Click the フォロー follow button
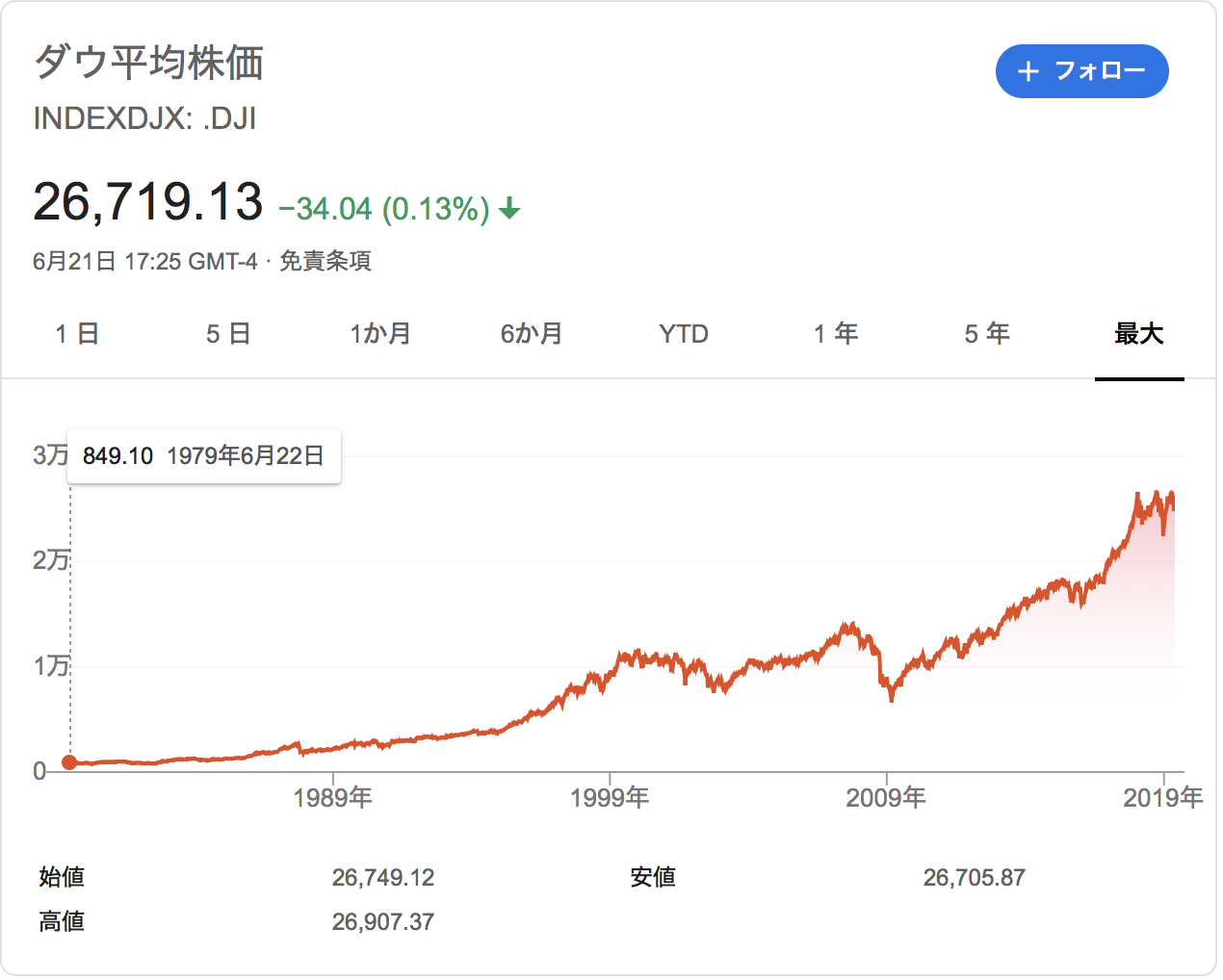This screenshot has height=980, width=1223. [1081, 71]
